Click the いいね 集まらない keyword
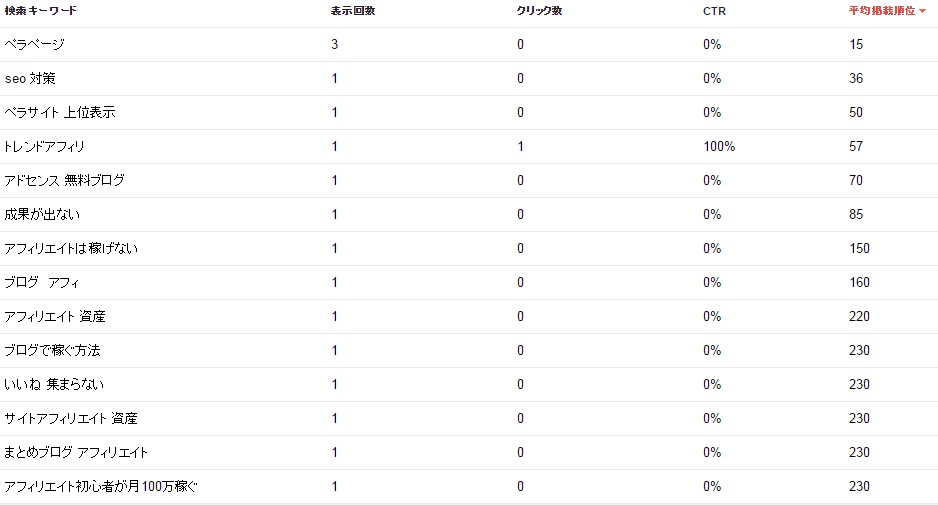 pyautogui.click(x=54, y=385)
